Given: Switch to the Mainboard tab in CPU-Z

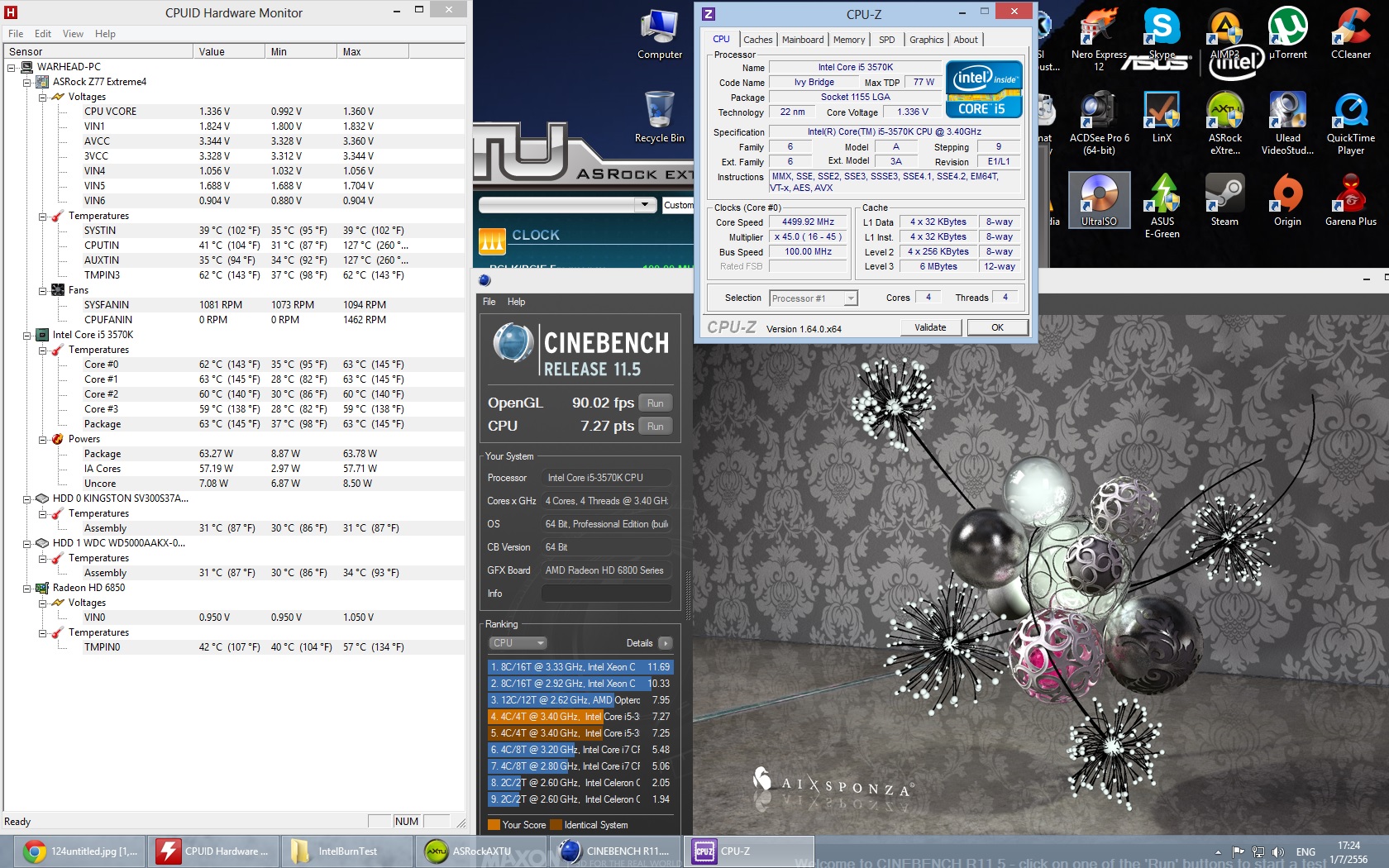Looking at the screenshot, I should [803, 40].
